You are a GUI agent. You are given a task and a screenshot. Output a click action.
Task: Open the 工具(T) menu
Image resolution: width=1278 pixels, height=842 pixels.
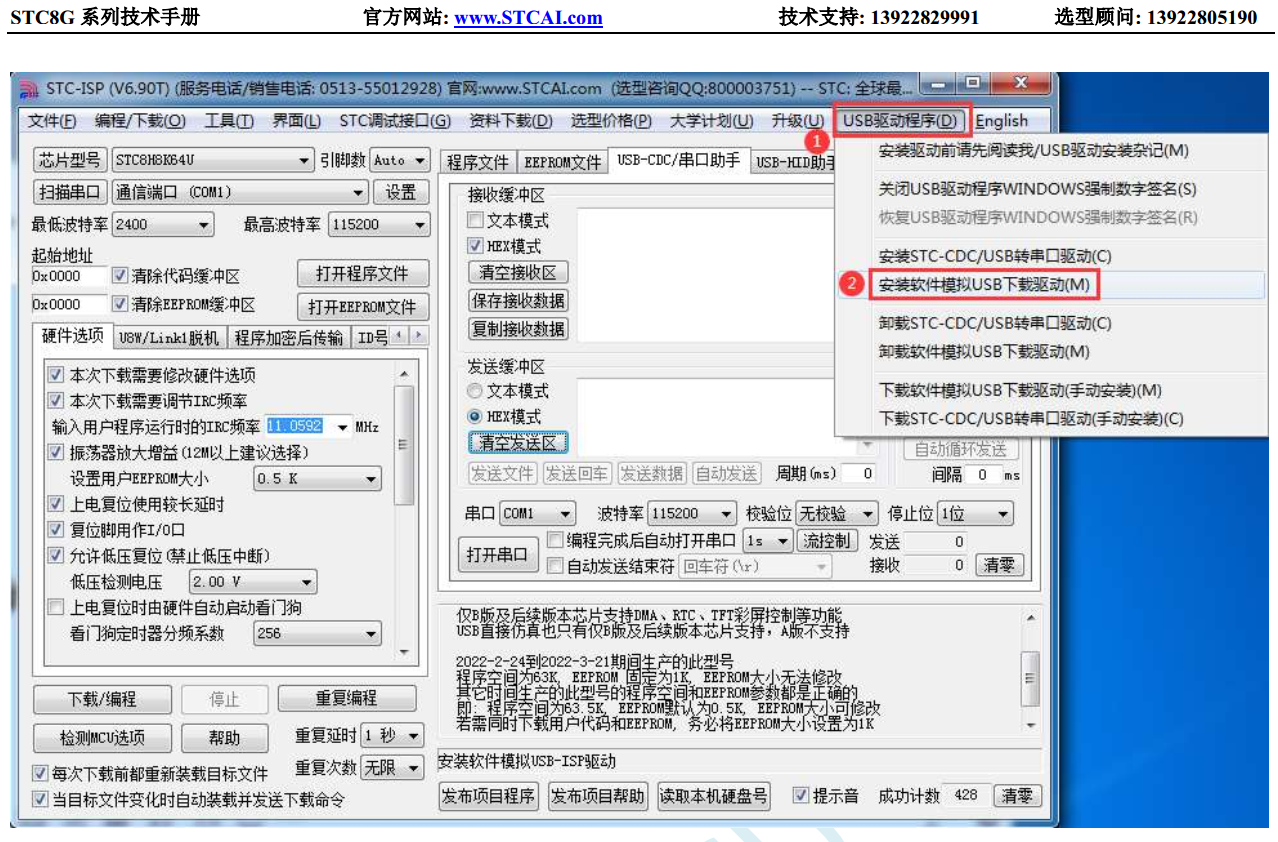point(229,121)
